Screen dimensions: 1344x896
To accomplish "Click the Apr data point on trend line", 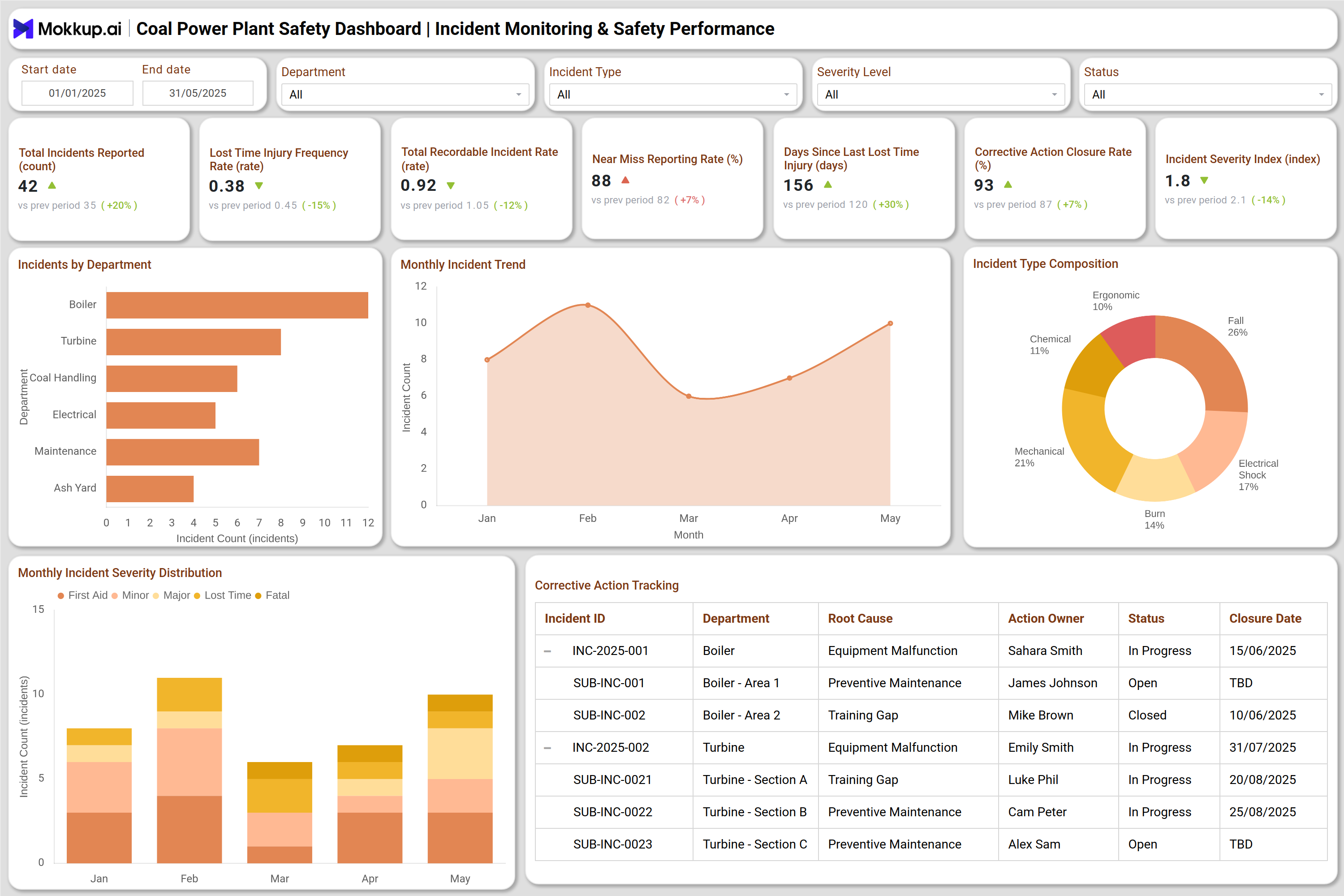I will (x=789, y=378).
